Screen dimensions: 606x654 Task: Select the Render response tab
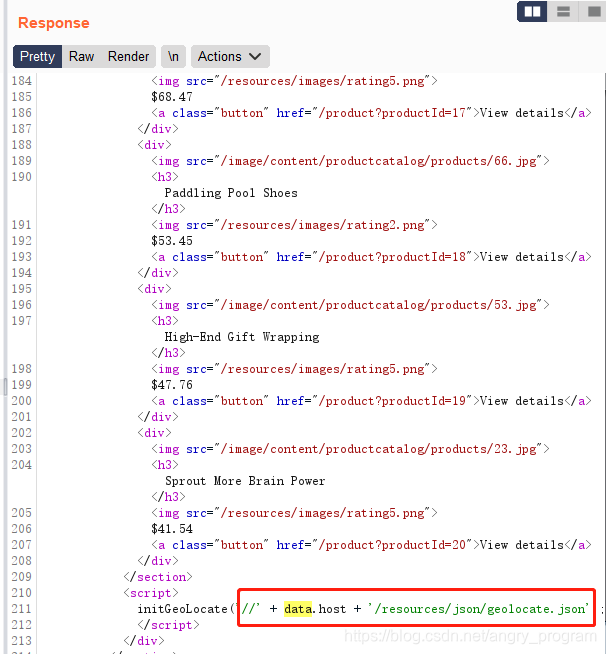(x=128, y=56)
